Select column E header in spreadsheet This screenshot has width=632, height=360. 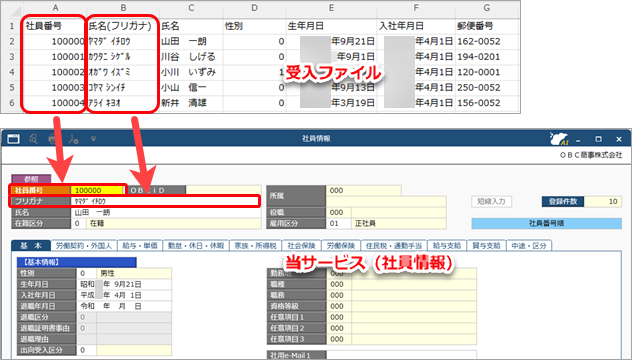point(331,8)
